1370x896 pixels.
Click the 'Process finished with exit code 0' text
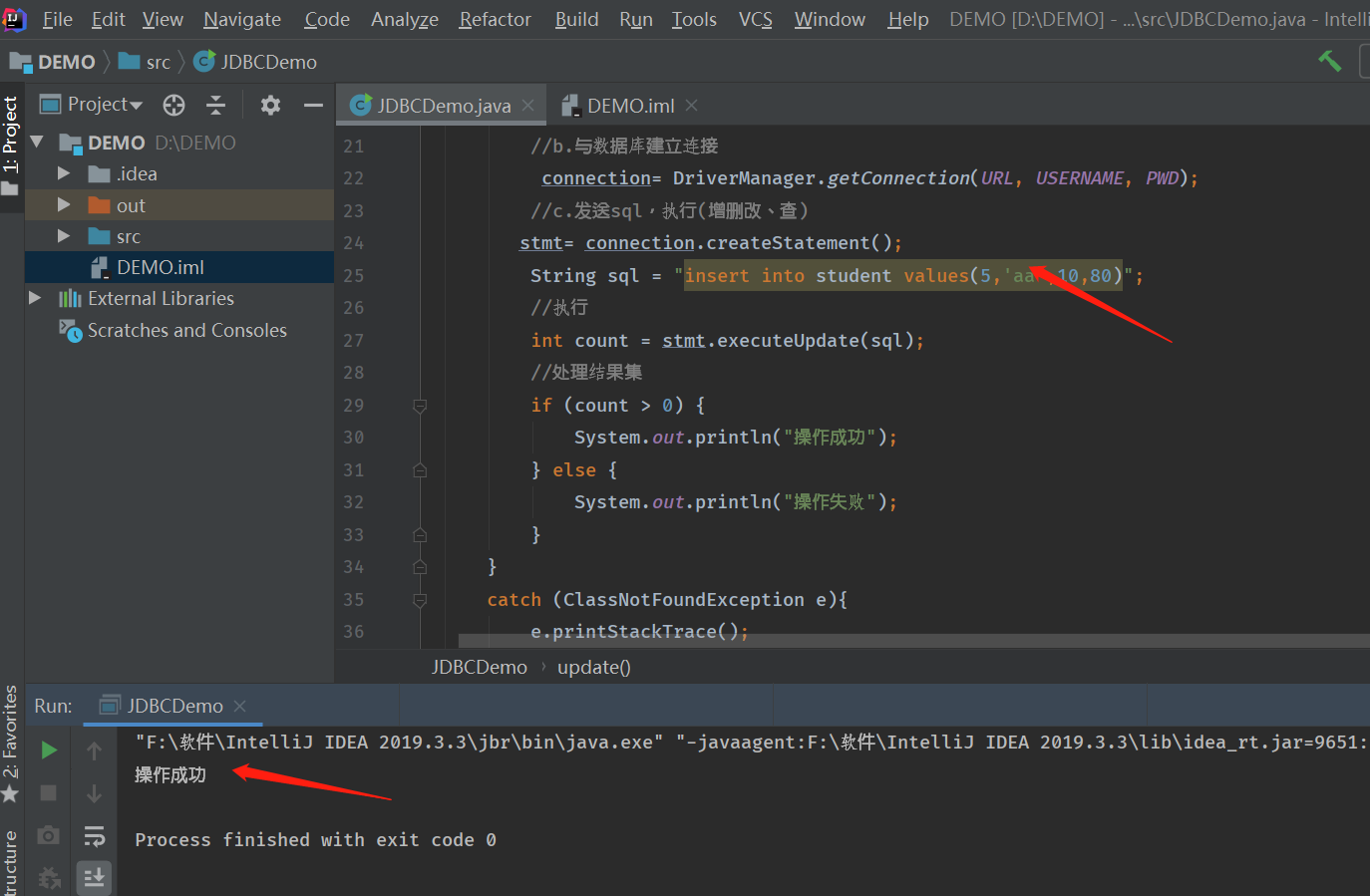(315, 840)
